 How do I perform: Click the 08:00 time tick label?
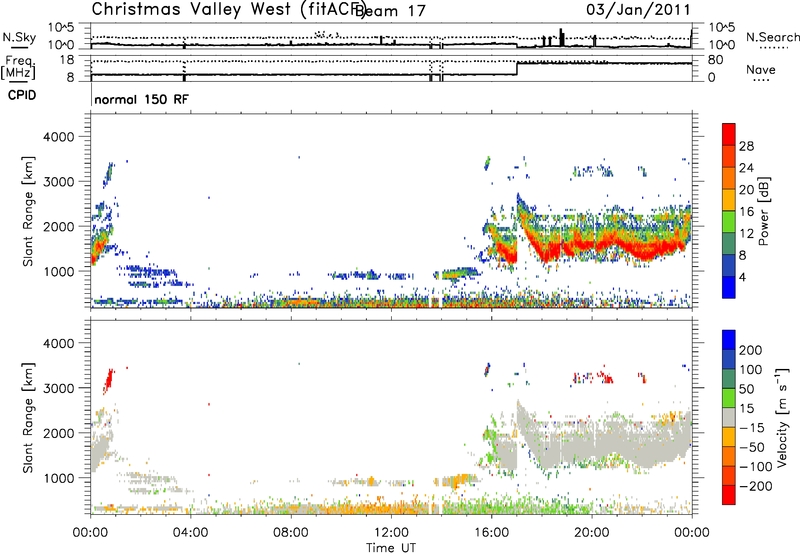291,533
